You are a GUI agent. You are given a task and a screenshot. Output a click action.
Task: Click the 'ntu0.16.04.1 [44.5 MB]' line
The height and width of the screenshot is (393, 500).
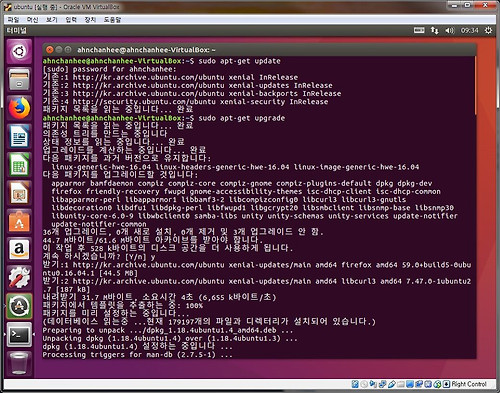(x=90, y=273)
